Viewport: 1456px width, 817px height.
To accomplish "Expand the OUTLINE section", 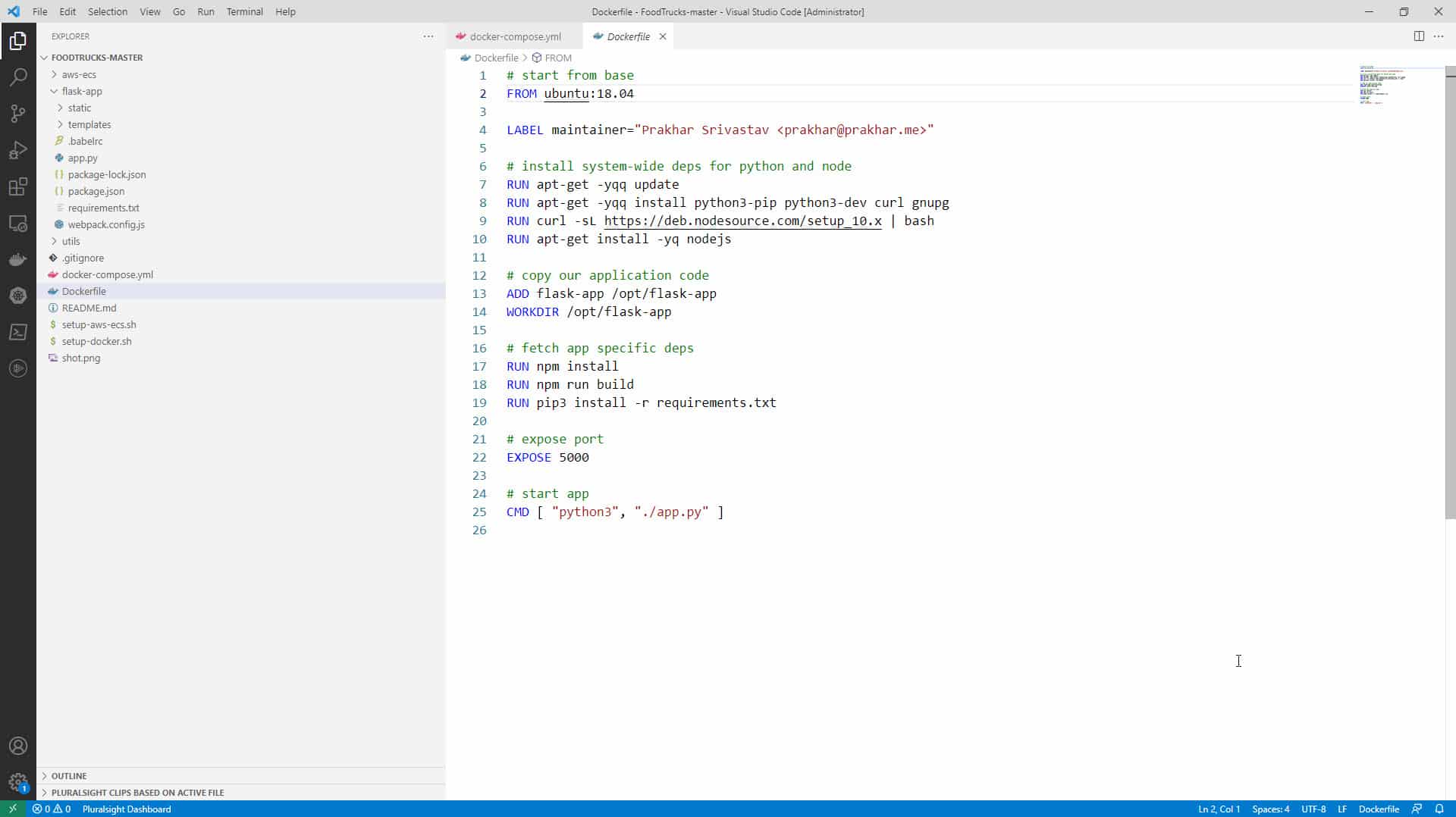I will tap(71, 776).
